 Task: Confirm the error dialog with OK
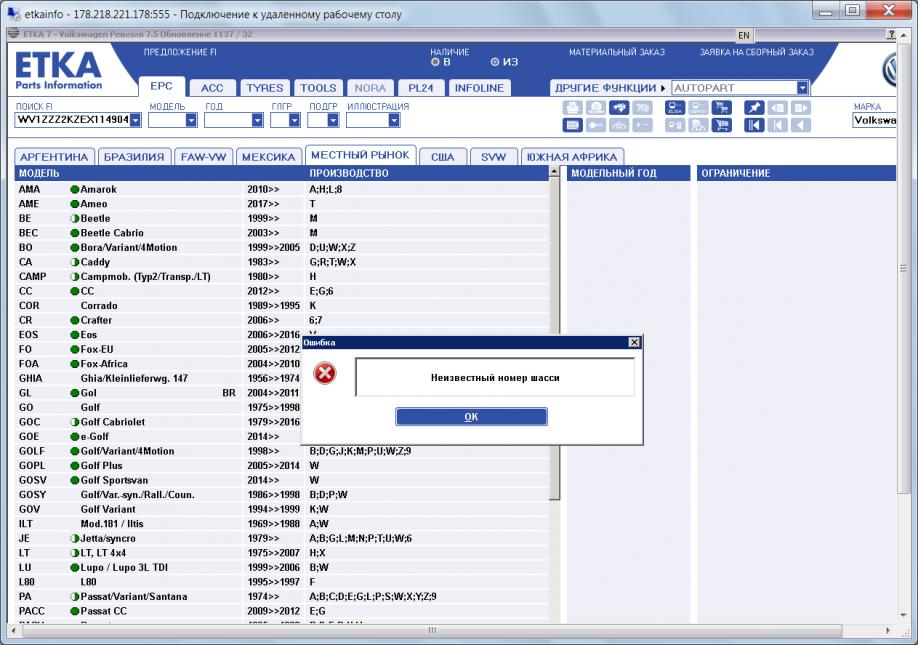tap(471, 417)
